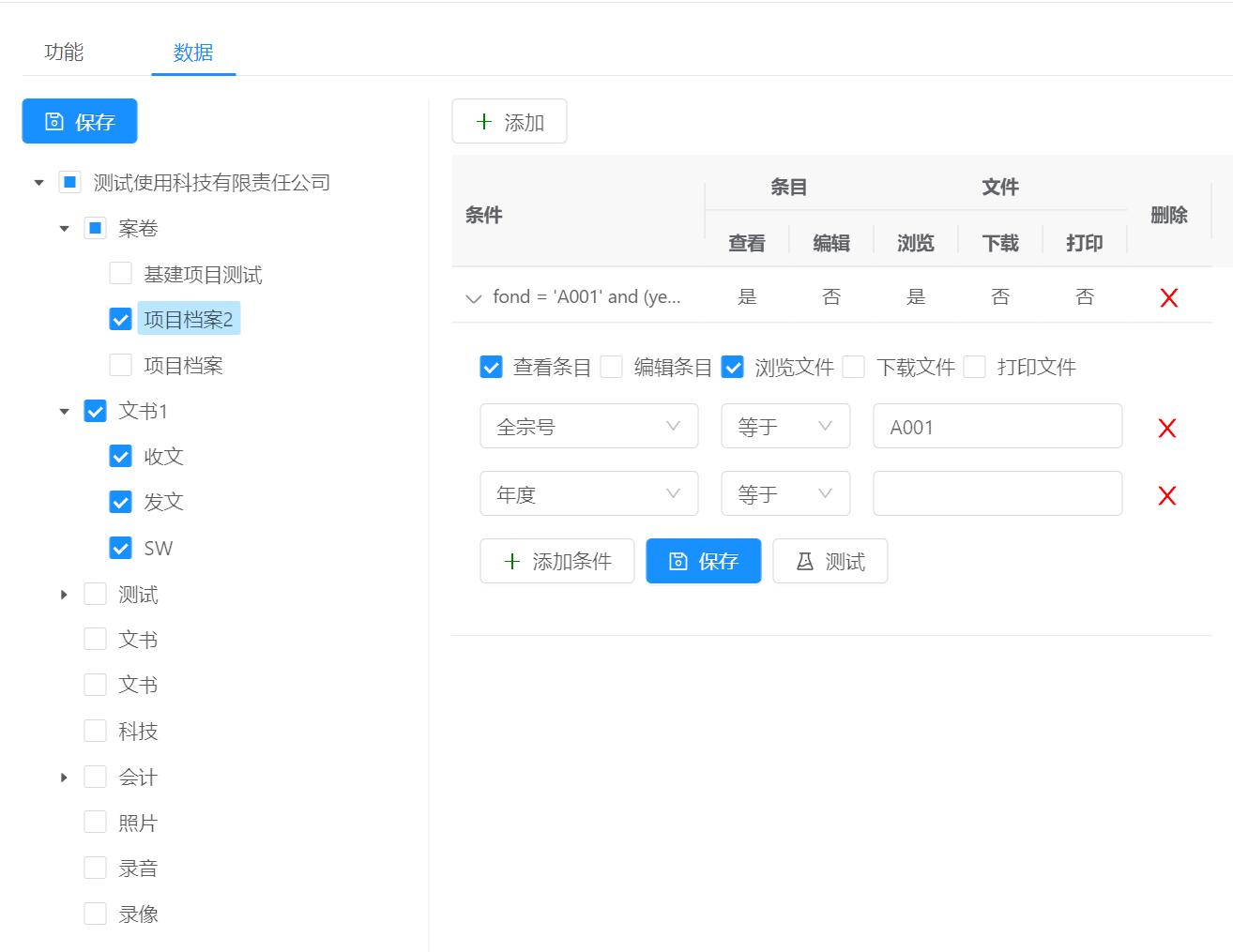Toggle the 案卷 checkbox

tap(95, 228)
